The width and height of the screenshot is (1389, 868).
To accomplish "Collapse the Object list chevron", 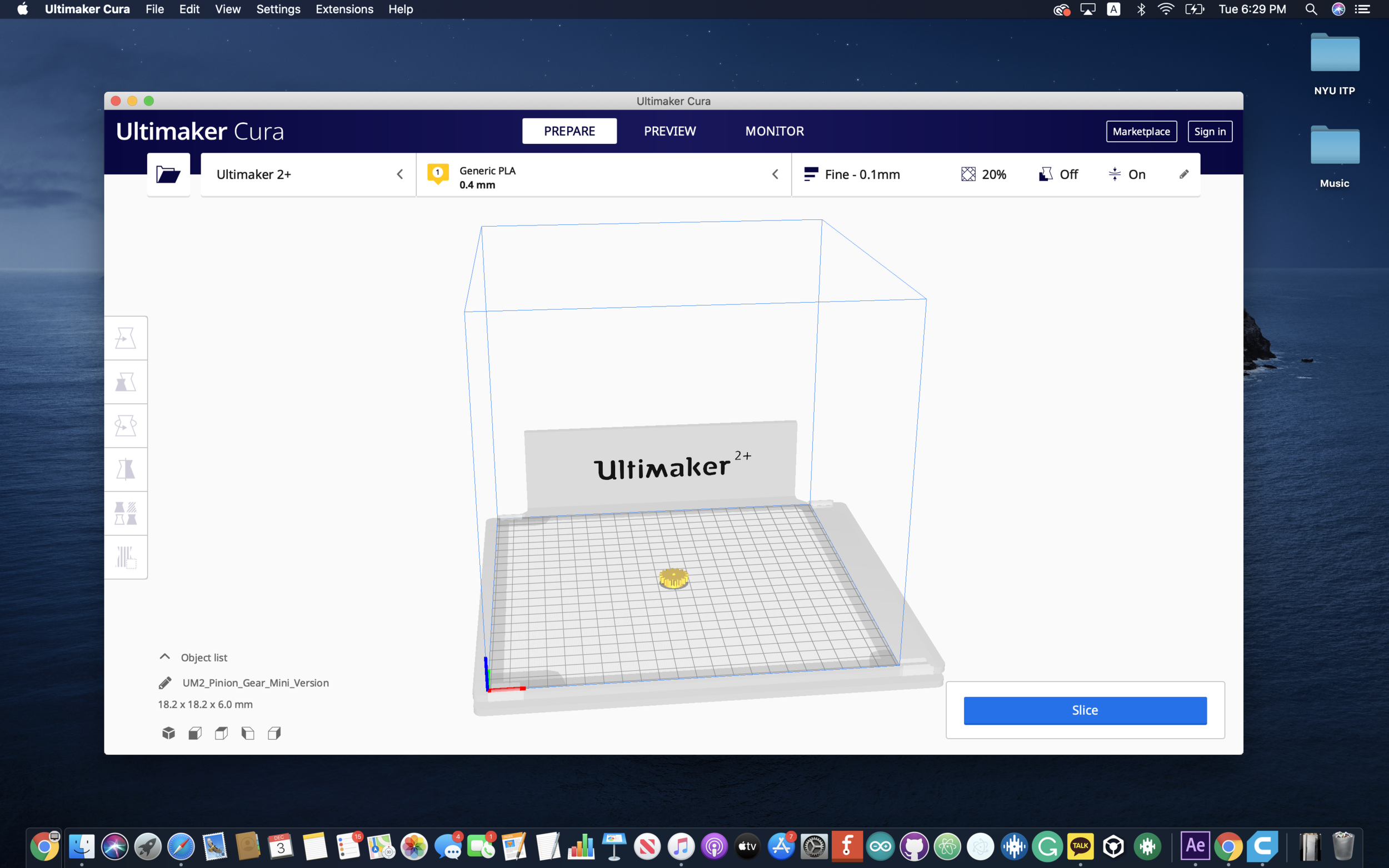I will tap(165, 656).
